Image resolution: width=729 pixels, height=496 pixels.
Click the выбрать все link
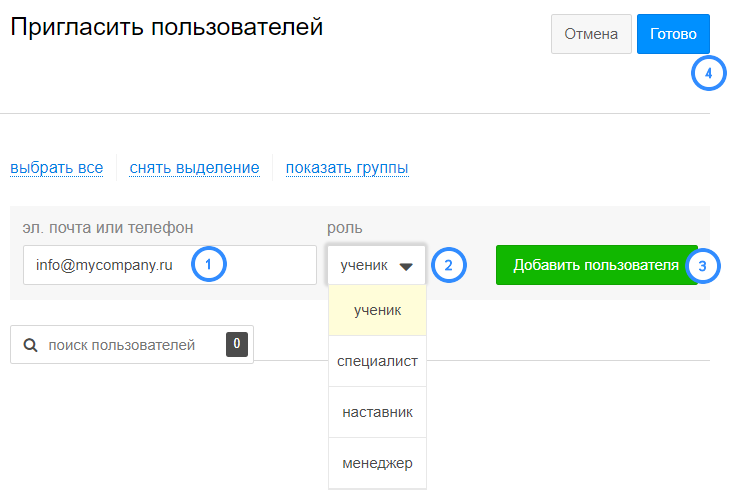tap(57, 168)
